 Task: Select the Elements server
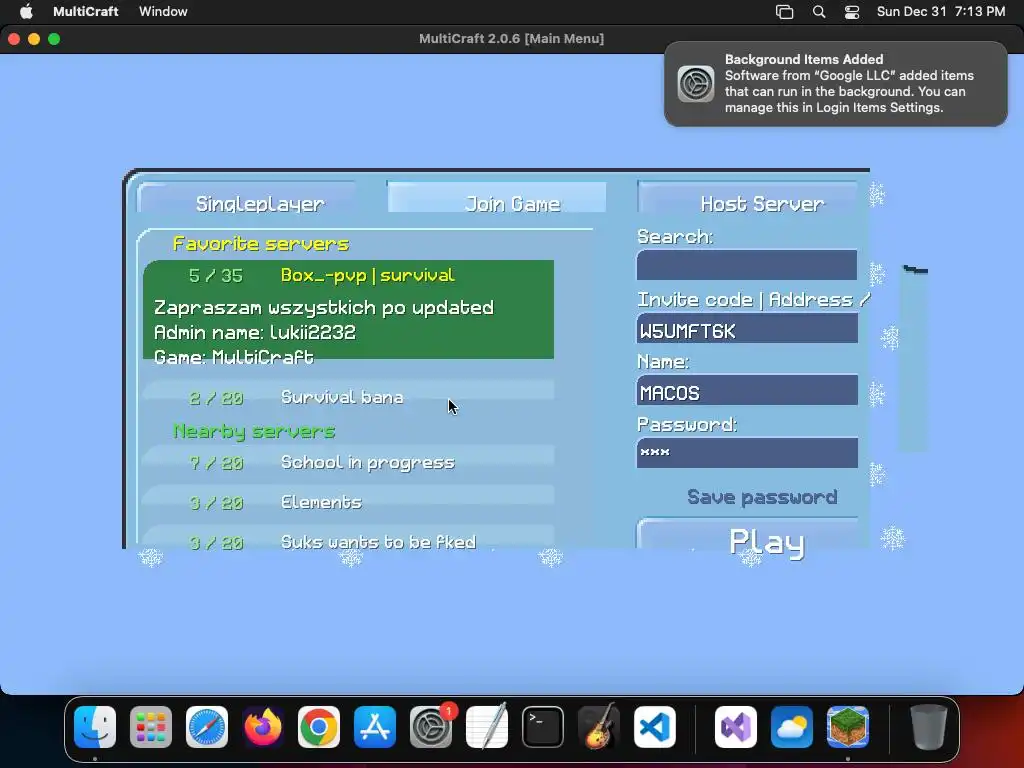tap(348, 502)
